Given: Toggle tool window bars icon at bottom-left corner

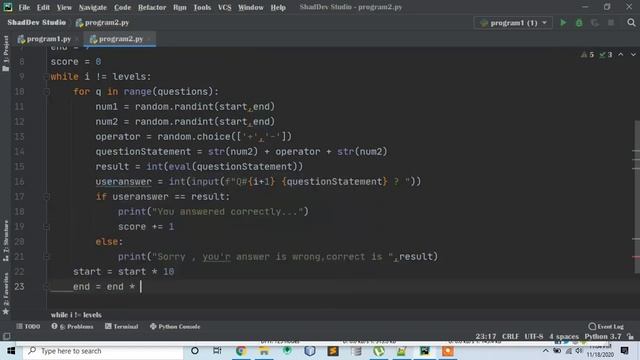Looking at the screenshot, I should 7,336.
